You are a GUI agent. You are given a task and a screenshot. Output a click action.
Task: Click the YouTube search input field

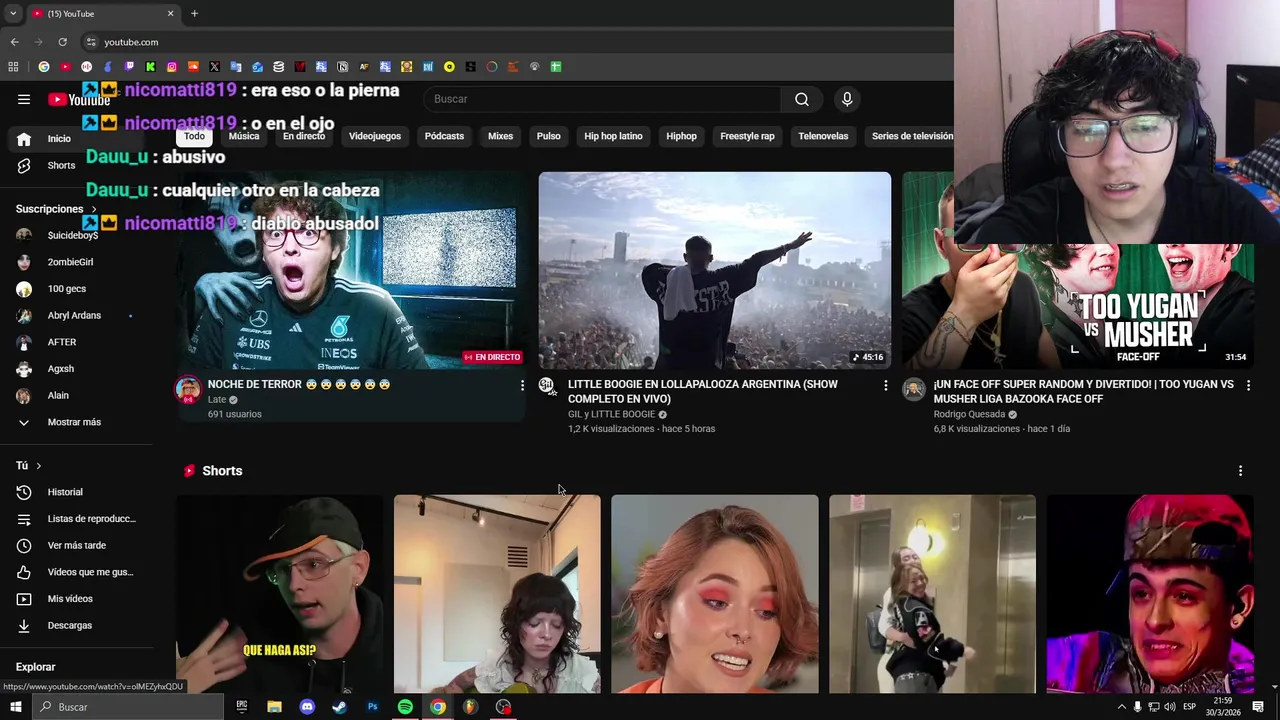602,99
